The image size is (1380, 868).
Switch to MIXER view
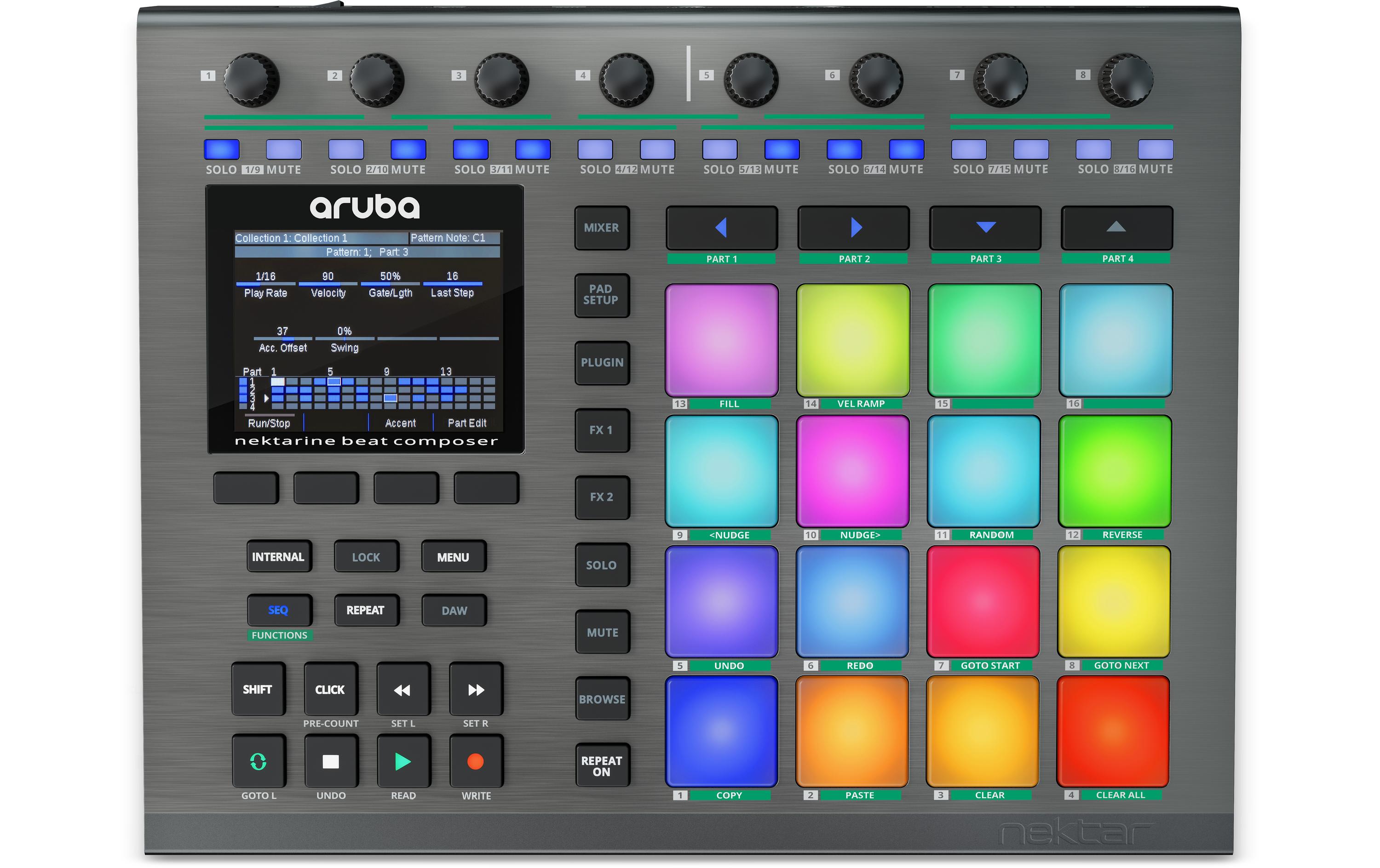602,228
